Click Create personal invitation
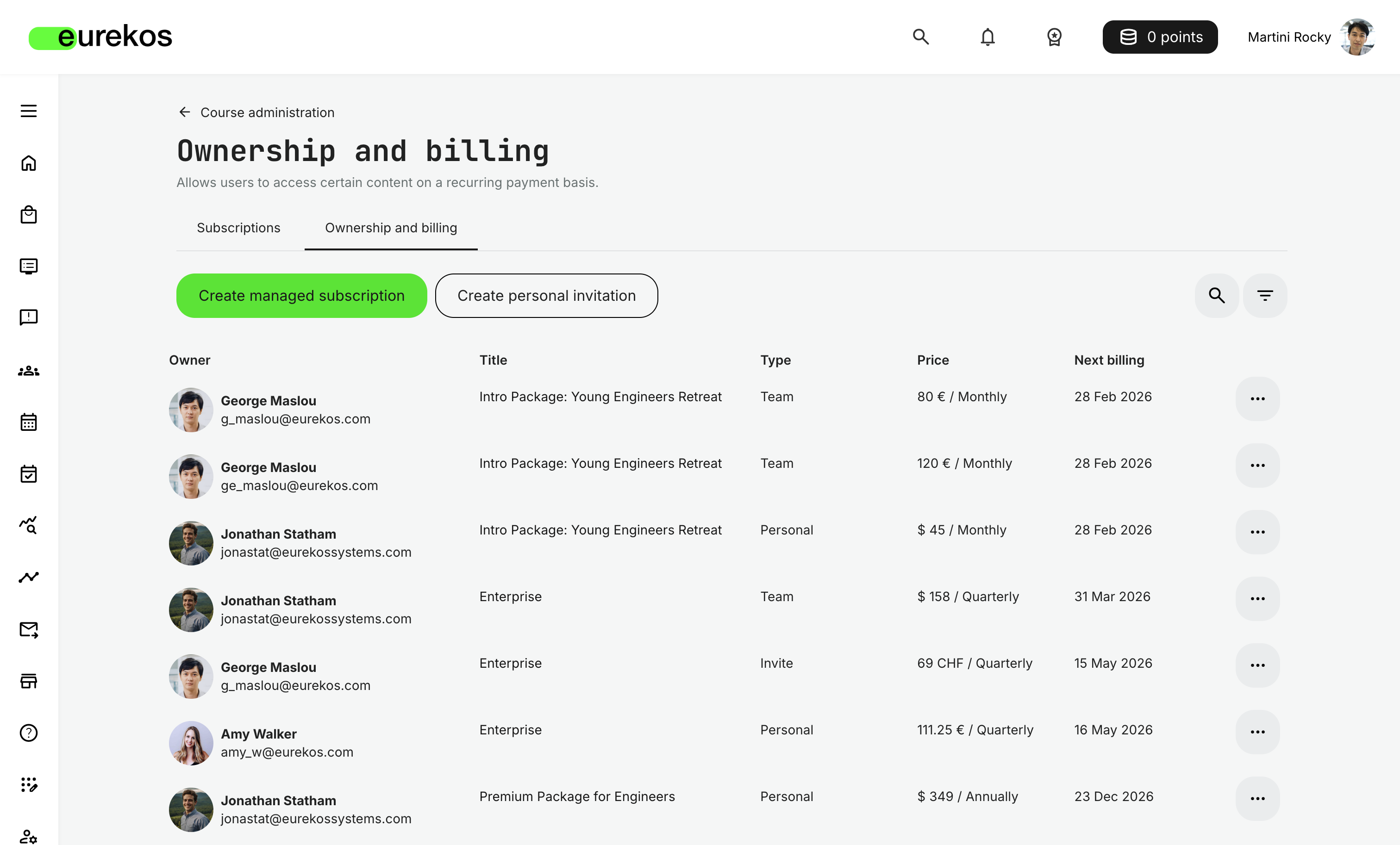 pos(546,295)
